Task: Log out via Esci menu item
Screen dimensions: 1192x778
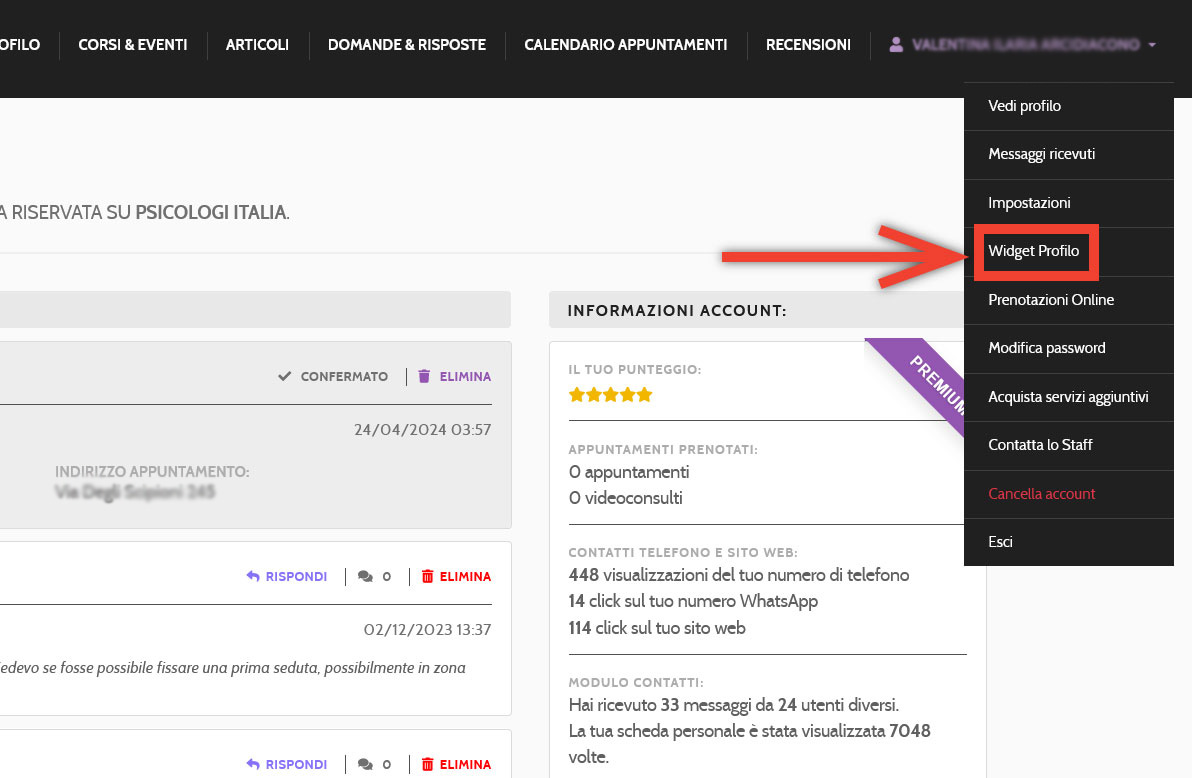Action: coord(1000,542)
